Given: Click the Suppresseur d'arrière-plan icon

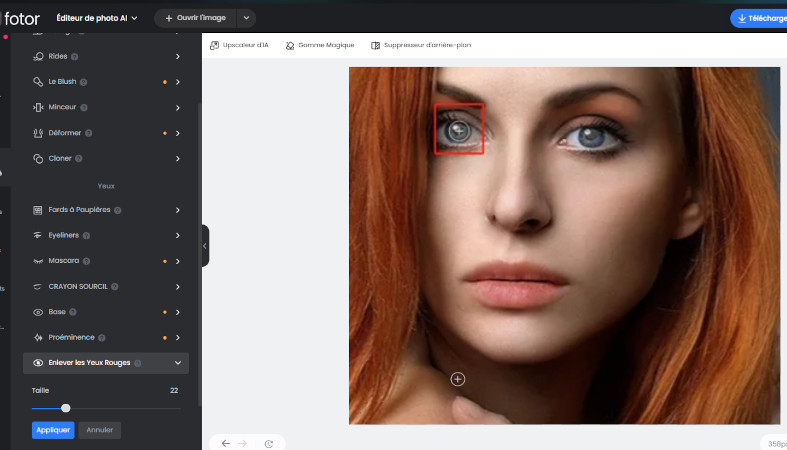Looking at the screenshot, I should pyautogui.click(x=375, y=46).
